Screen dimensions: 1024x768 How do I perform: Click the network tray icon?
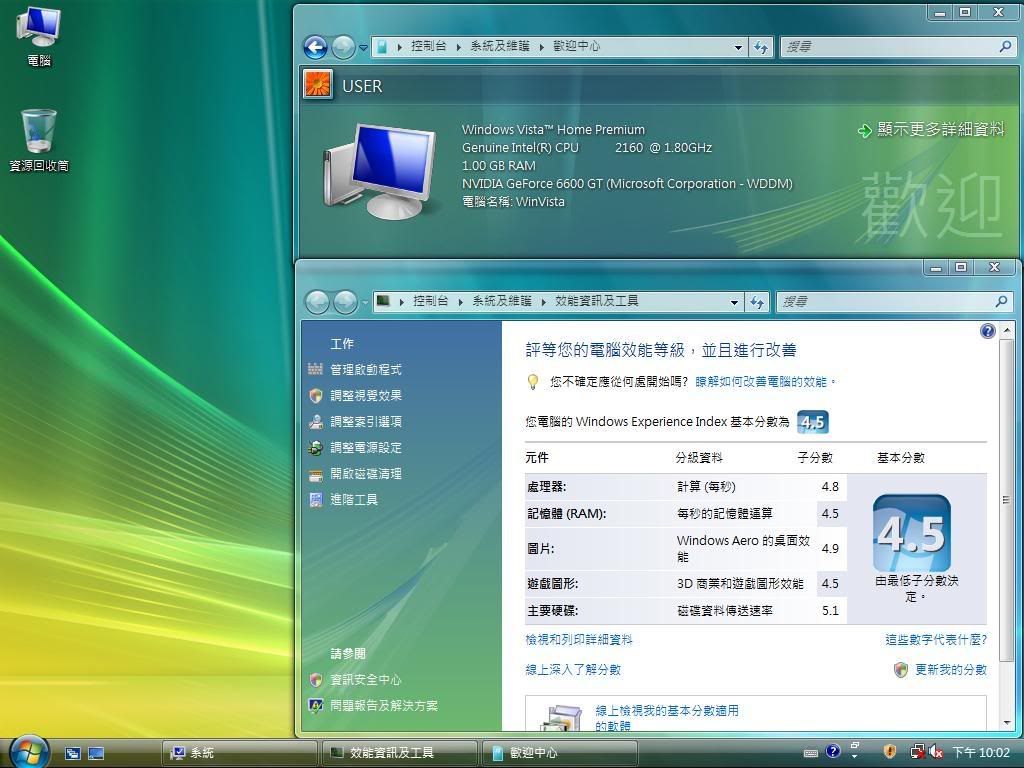coord(917,751)
